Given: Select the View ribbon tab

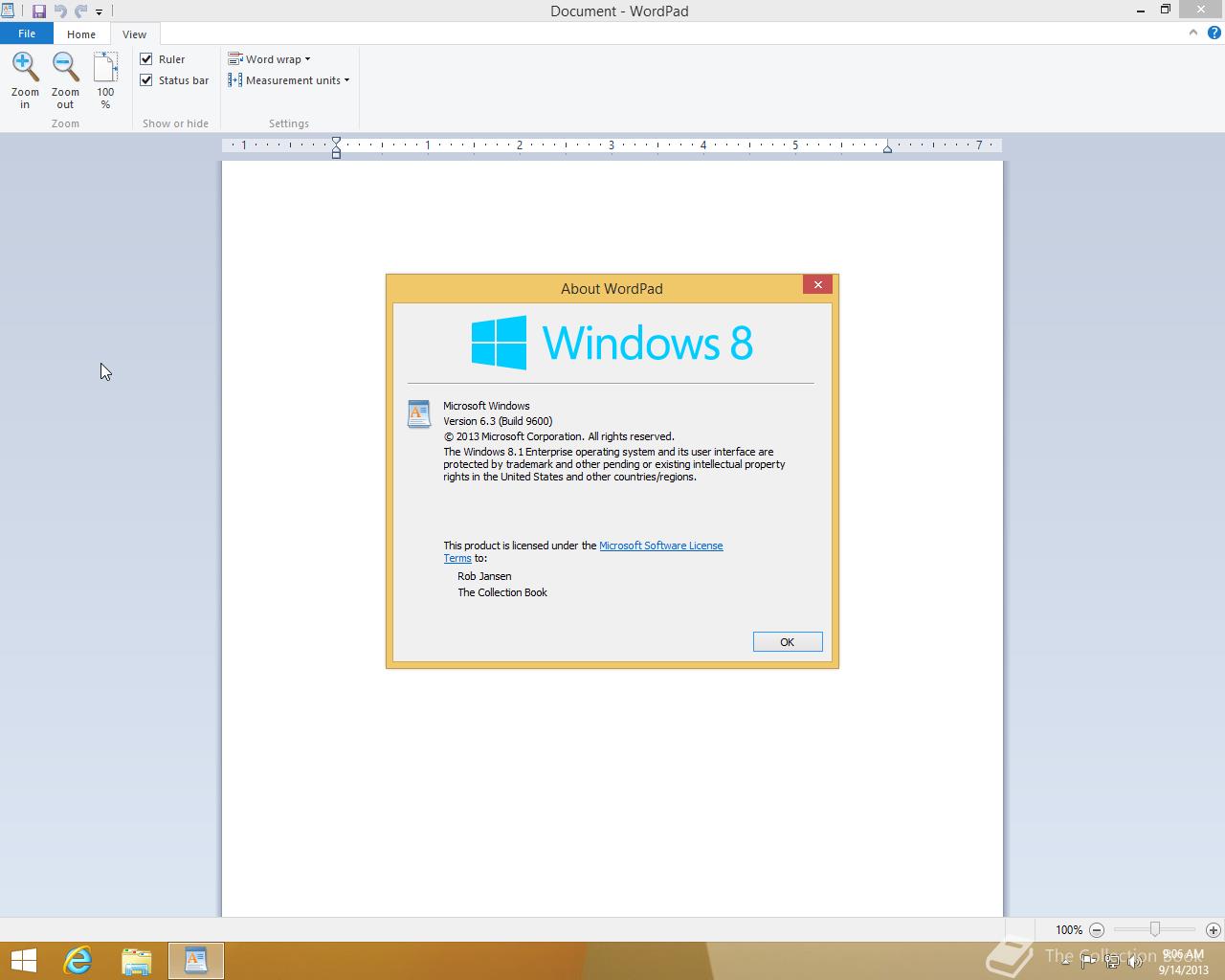Looking at the screenshot, I should click(134, 34).
